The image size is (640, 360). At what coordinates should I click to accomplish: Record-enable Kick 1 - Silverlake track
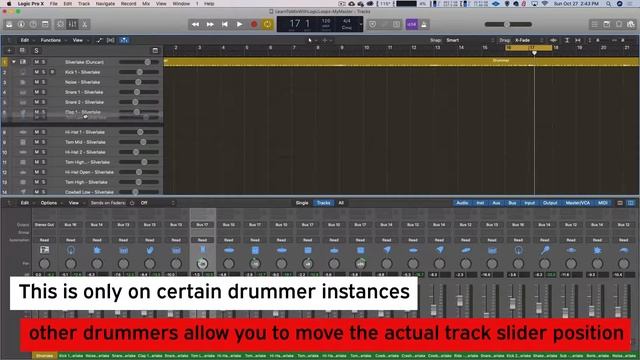tap(52, 72)
